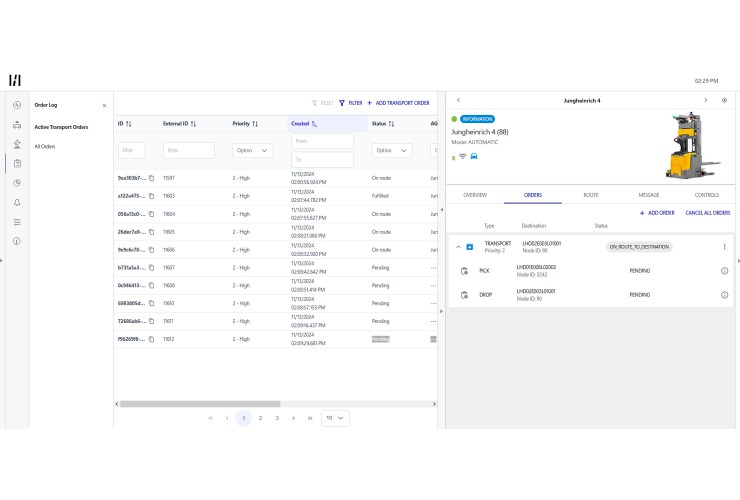Image resolution: width=740 pixels, height=500 pixels.
Task: Open the settings sliders sidebar icon
Action: [x=17, y=222]
